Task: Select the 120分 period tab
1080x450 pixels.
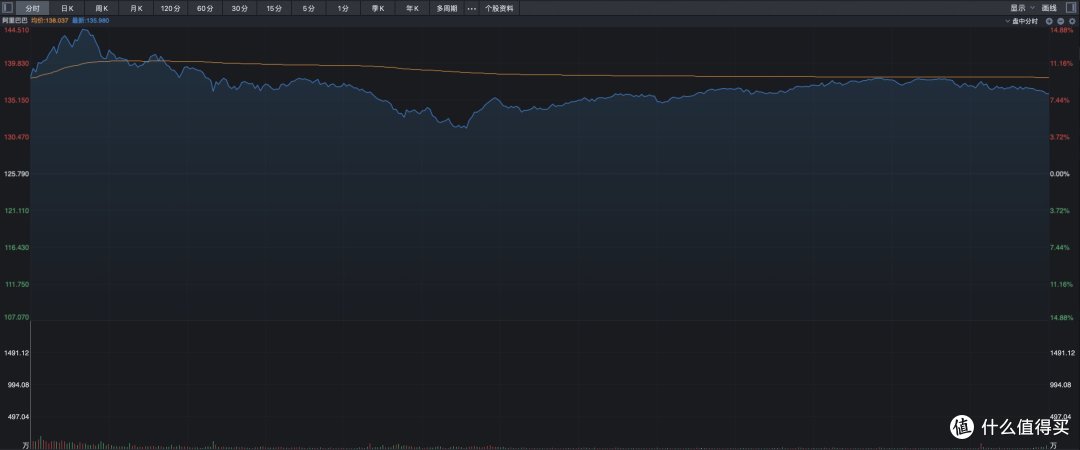Action: pyautogui.click(x=171, y=8)
